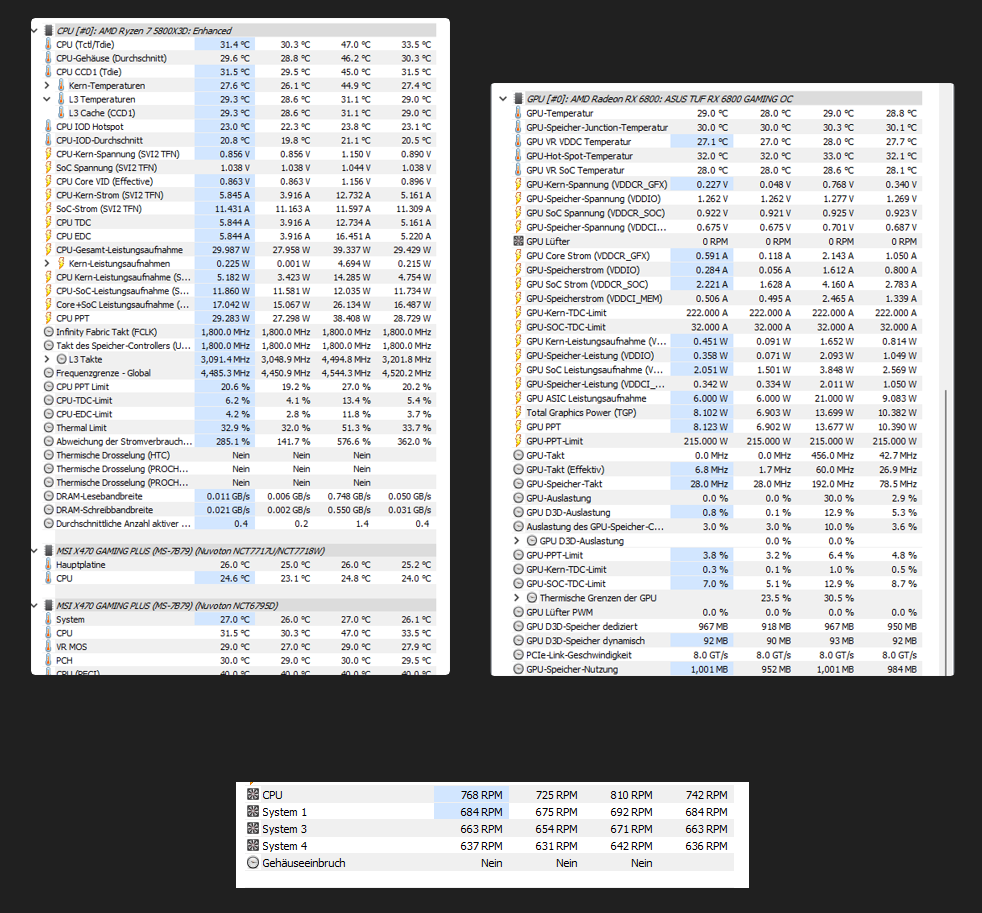Click fan icon beside System 4
The height and width of the screenshot is (913, 982).
pos(252,845)
